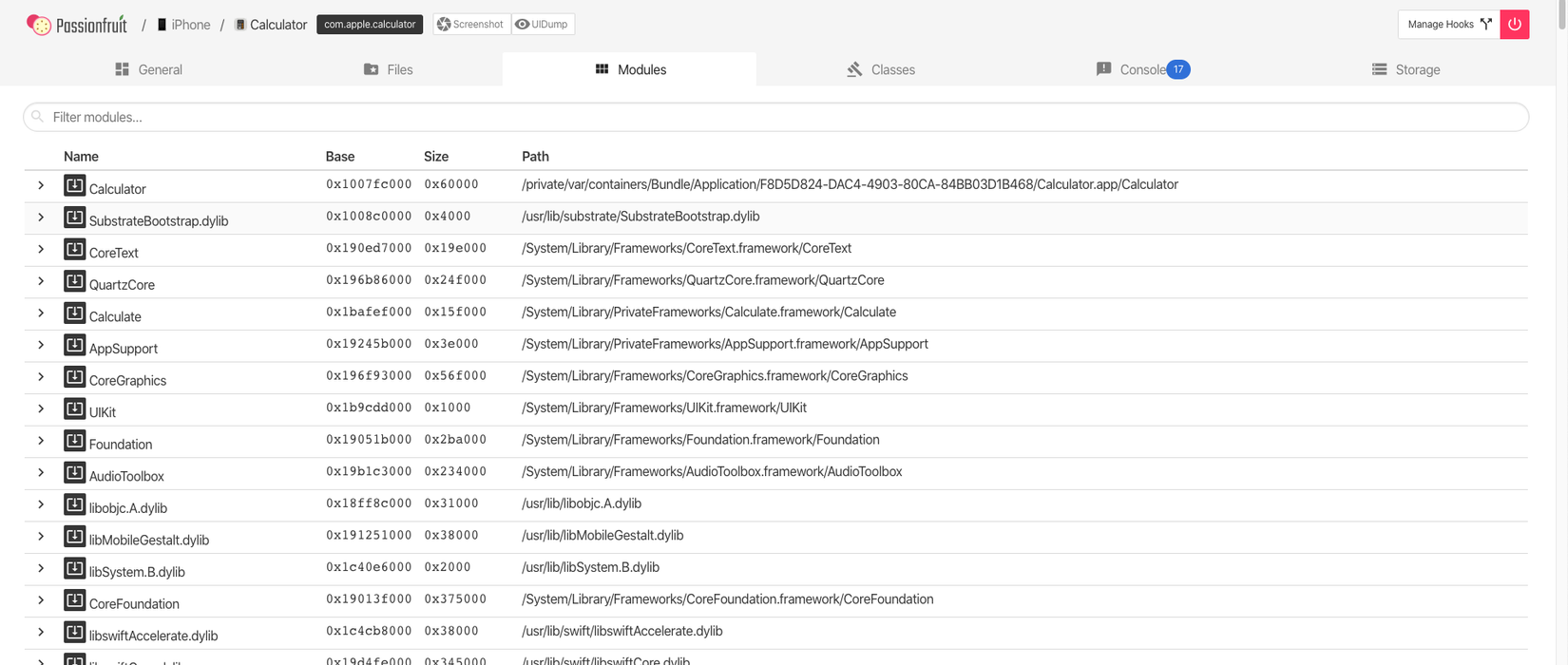Expand the SubstrateBootstrap.dylib module row
This screenshot has width=1568, height=665.
click(41, 218)
